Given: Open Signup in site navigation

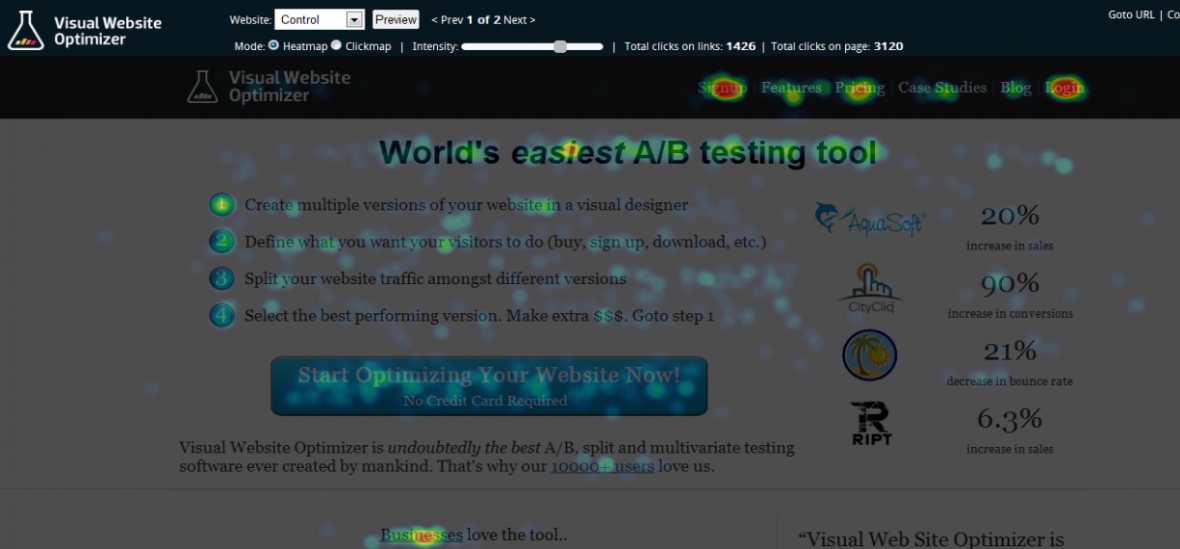Looking at the screenshot, I should (722, 88).
